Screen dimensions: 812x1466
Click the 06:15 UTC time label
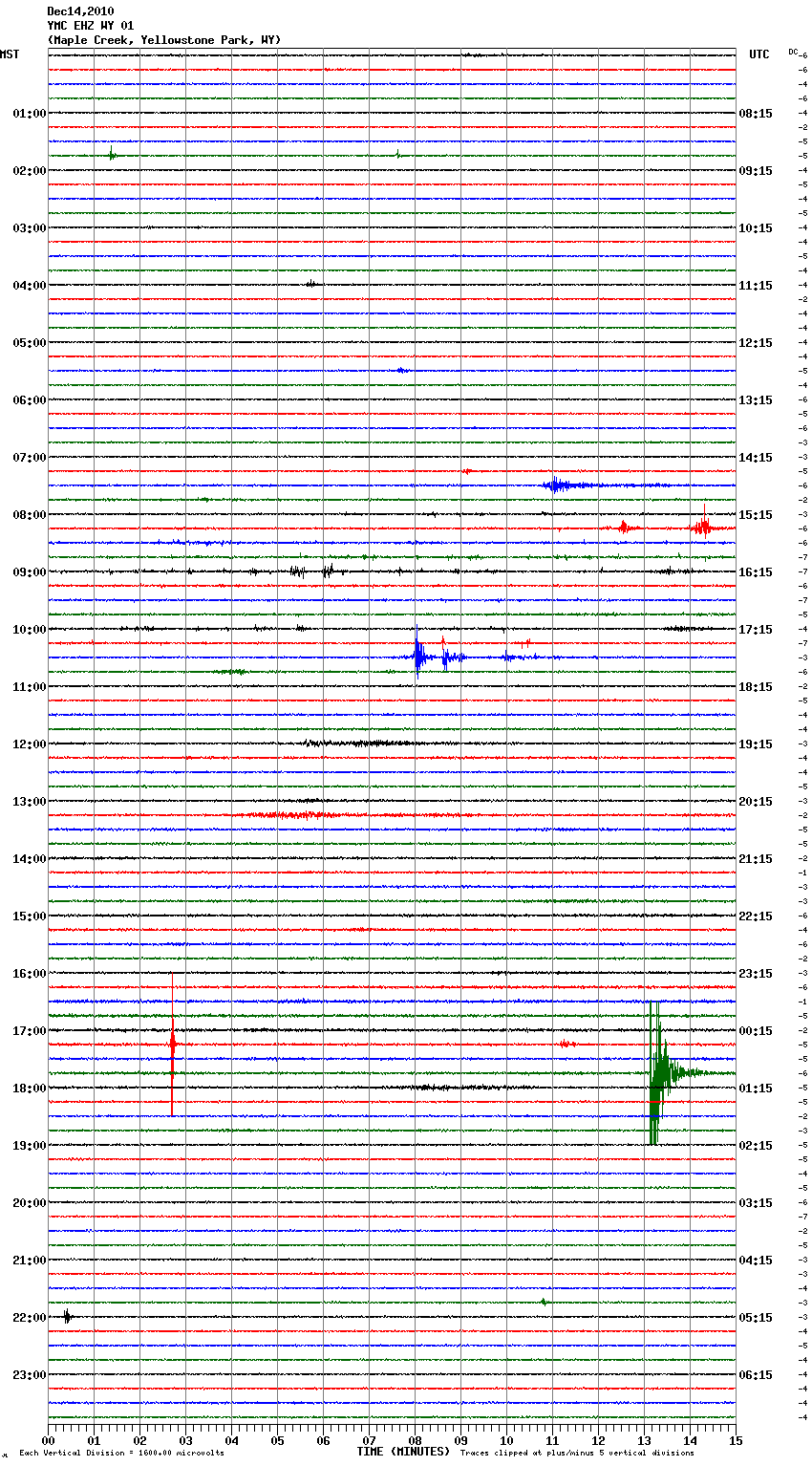[756, 1375]
